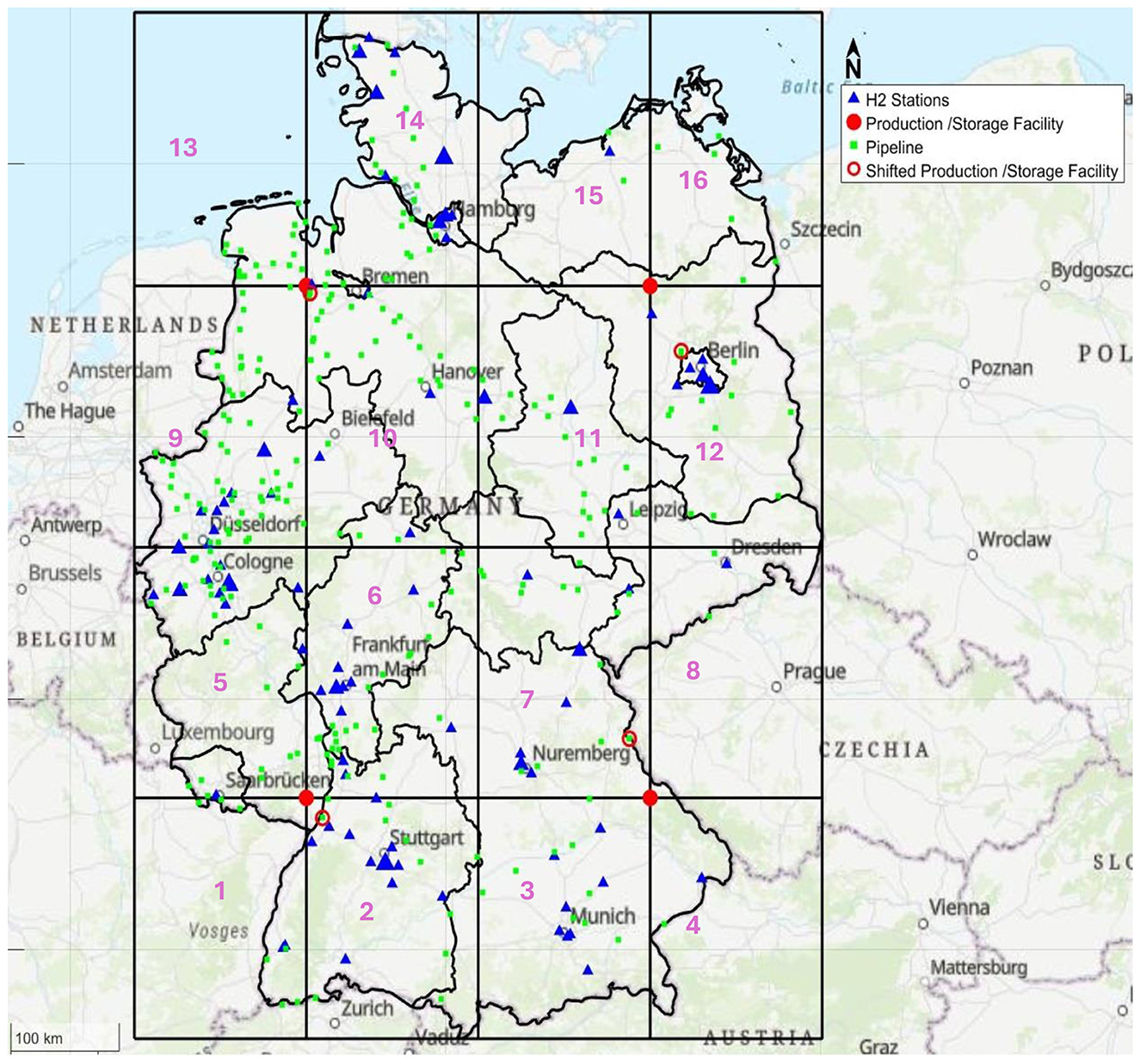The height and width of the screenshot is (1064, 1140).
Task: Click the green Pipeline legend square
Action: (x=853, y=147)
